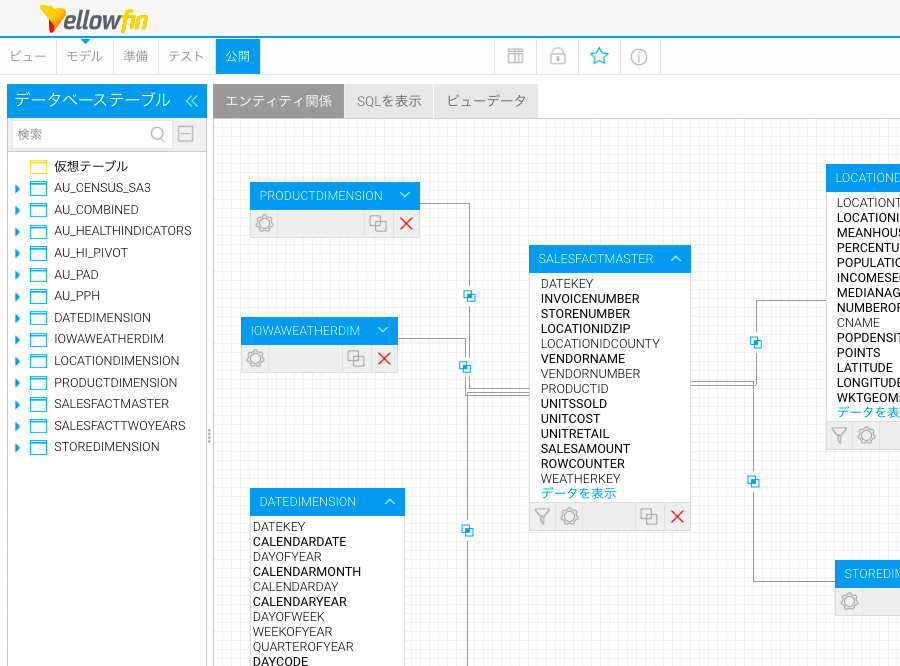Viewport: 900px width, 666px height.
Task: Click the lock icon in top toolbar
Action: coord(557,56)
